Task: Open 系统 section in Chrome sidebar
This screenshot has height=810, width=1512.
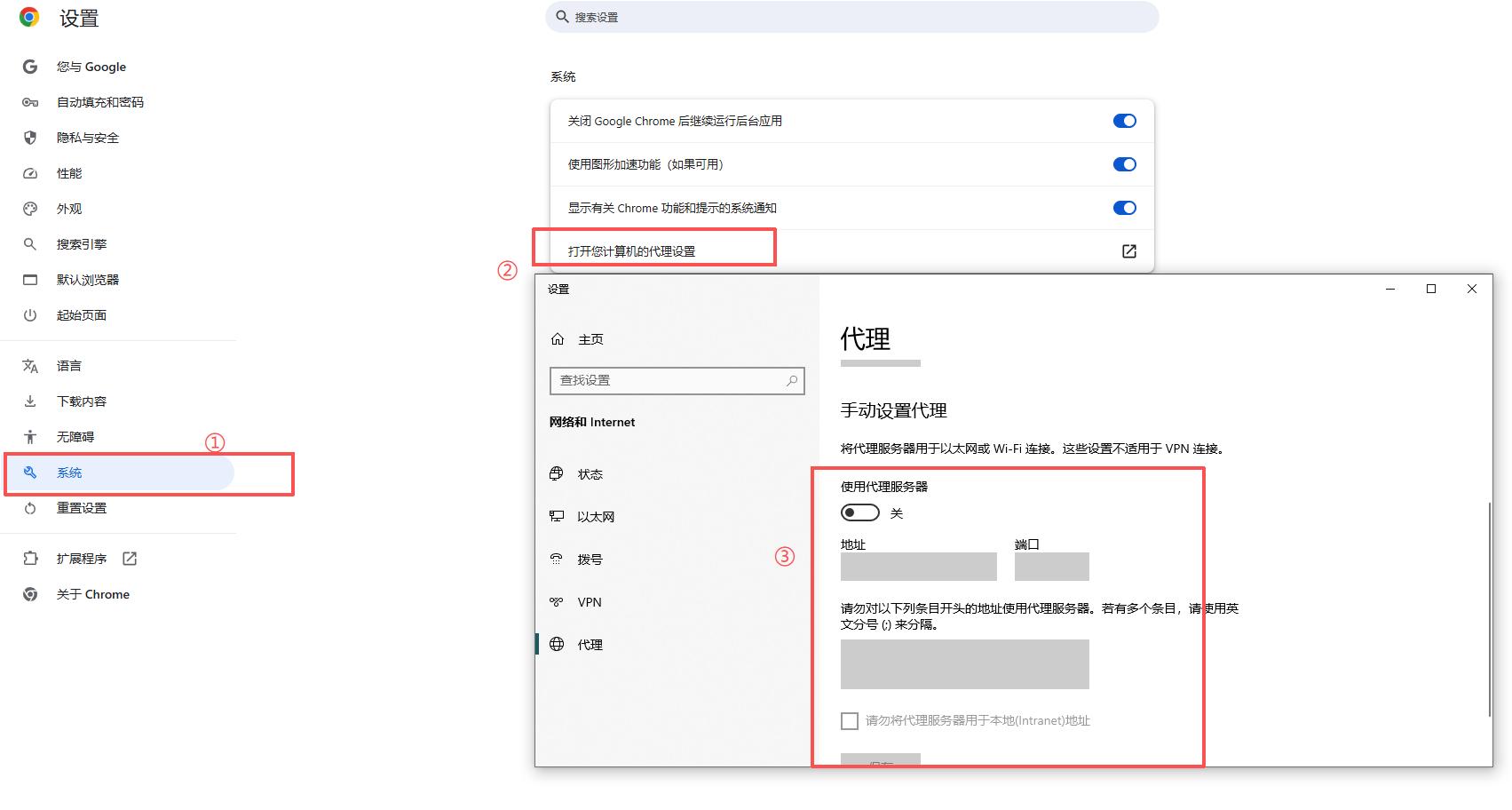Action: pos(70,472)
